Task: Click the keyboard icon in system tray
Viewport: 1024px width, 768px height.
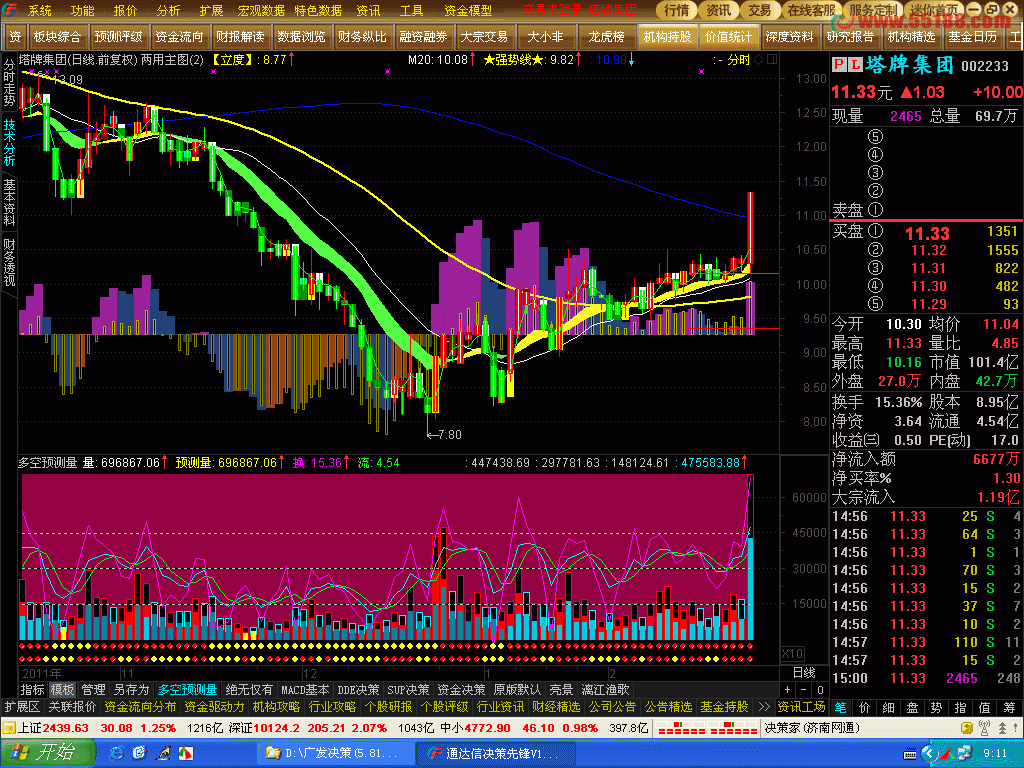Action: pyautogui.click(x=909, y=754)
